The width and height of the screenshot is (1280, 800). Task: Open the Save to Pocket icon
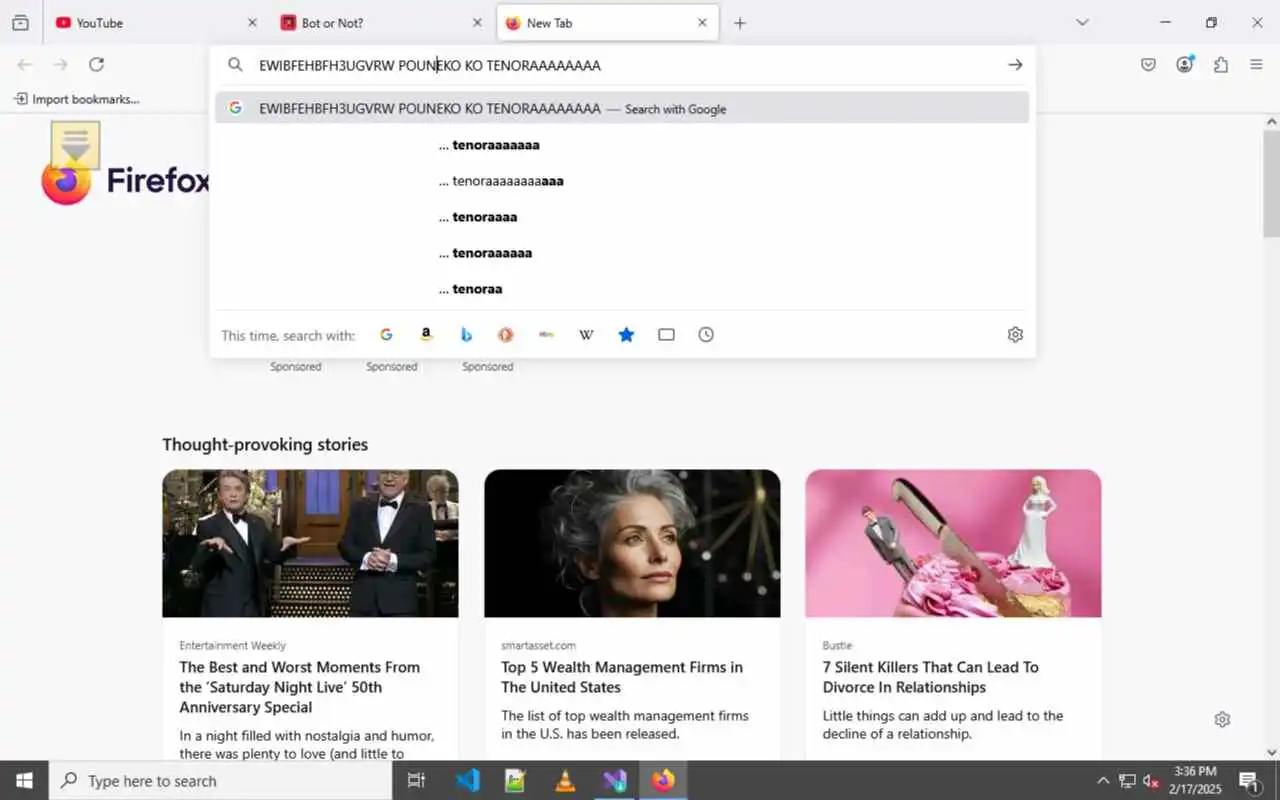tap(1149, 65)
